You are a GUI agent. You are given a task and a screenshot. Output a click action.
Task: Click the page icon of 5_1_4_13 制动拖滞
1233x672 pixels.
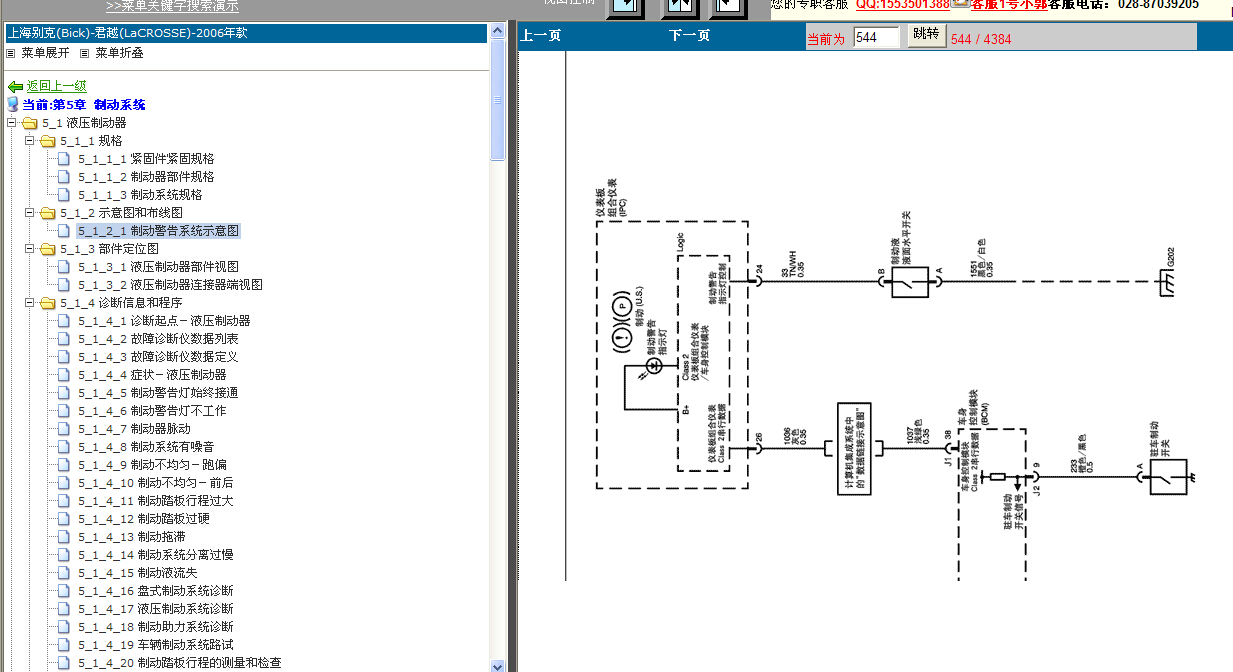pyautogui.click(x=65, y=537)
